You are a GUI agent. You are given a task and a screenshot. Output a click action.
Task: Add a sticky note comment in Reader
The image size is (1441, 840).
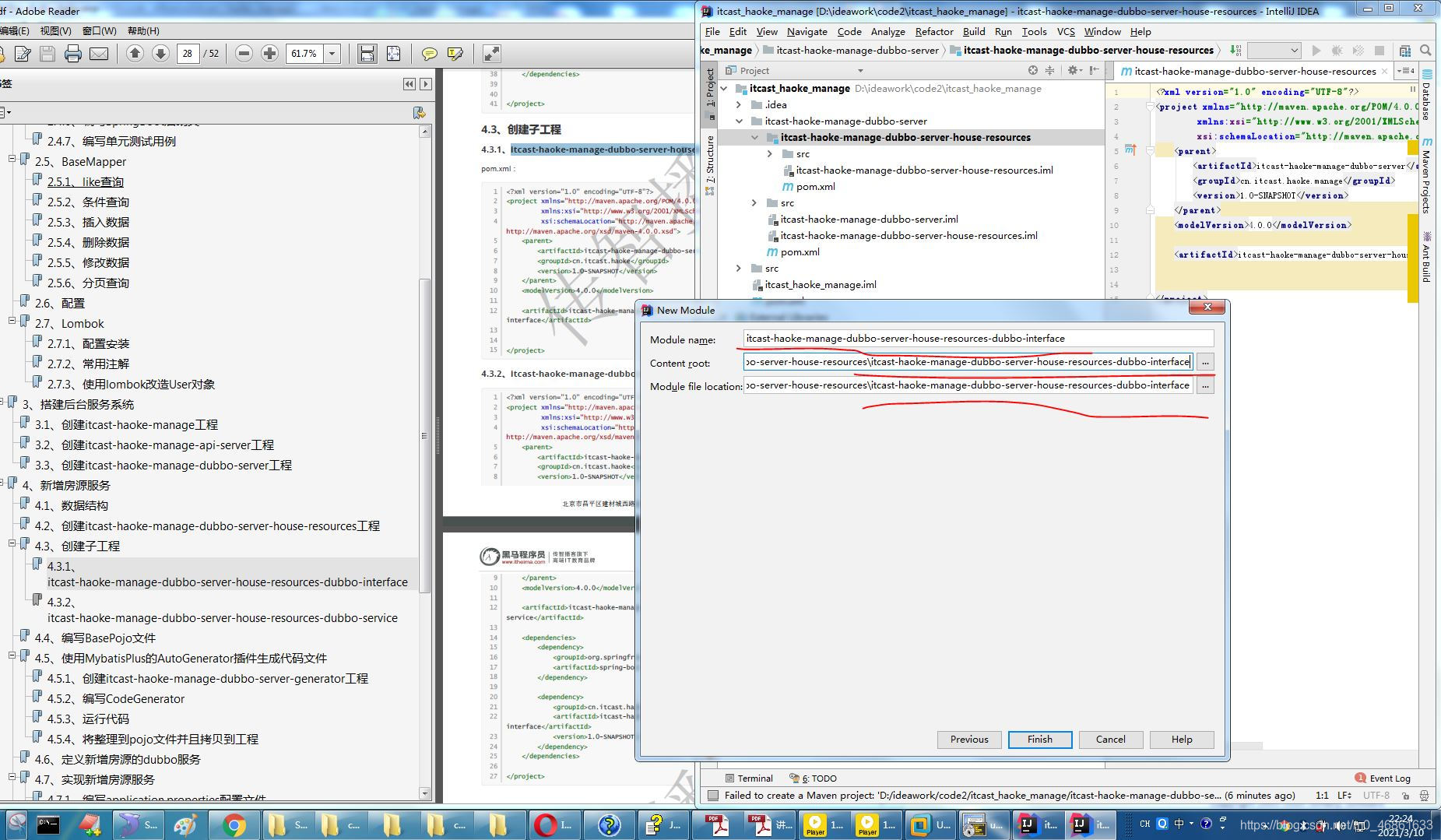tap(429, 54)
